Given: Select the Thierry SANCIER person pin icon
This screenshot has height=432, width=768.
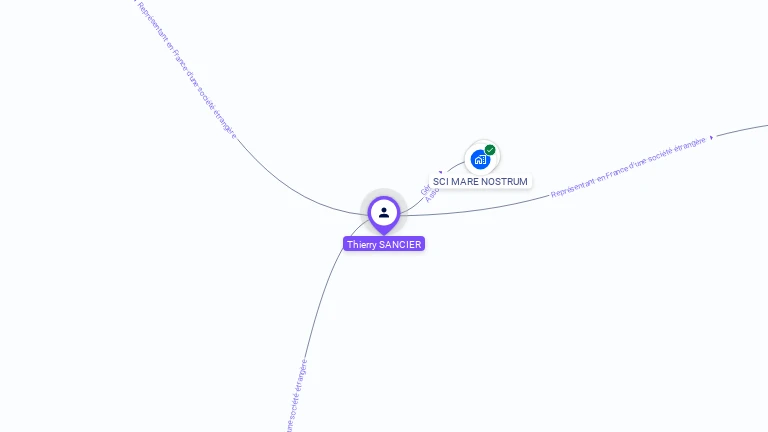Looking at the screenshot, I should [x=384, y=213].
